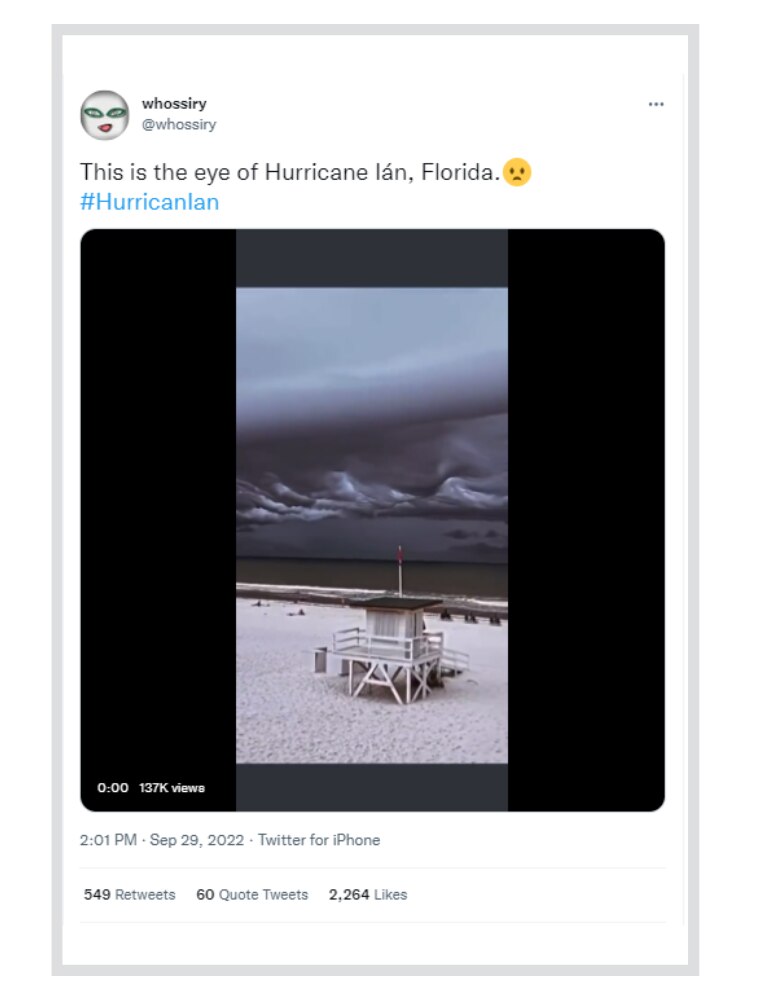Viewport: 760px width, 1000px height.
Task: Select the tweet text about Hurricane Ian
Action: click(288, 172)
